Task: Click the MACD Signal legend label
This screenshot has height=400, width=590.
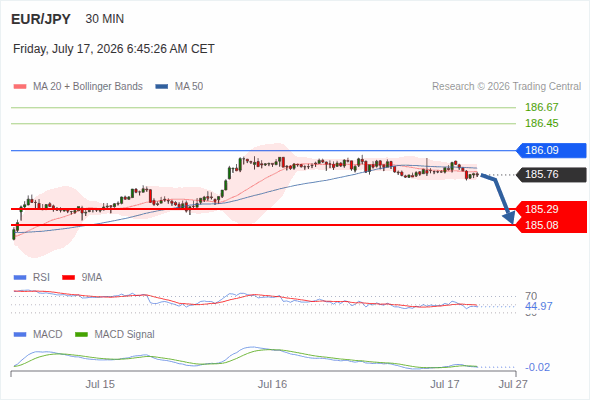Action: tap(124, 335)
